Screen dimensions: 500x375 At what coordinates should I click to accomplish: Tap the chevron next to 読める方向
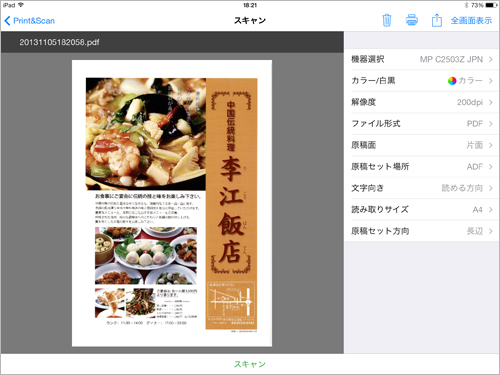coord(491,188)
